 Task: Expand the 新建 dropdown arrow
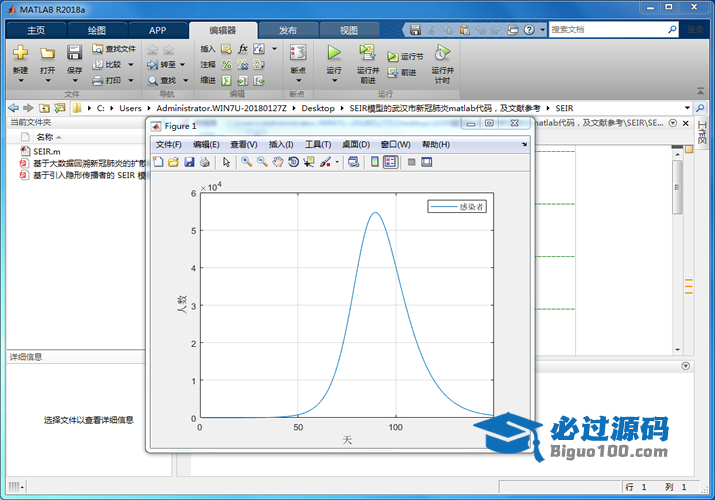(21, 81)
